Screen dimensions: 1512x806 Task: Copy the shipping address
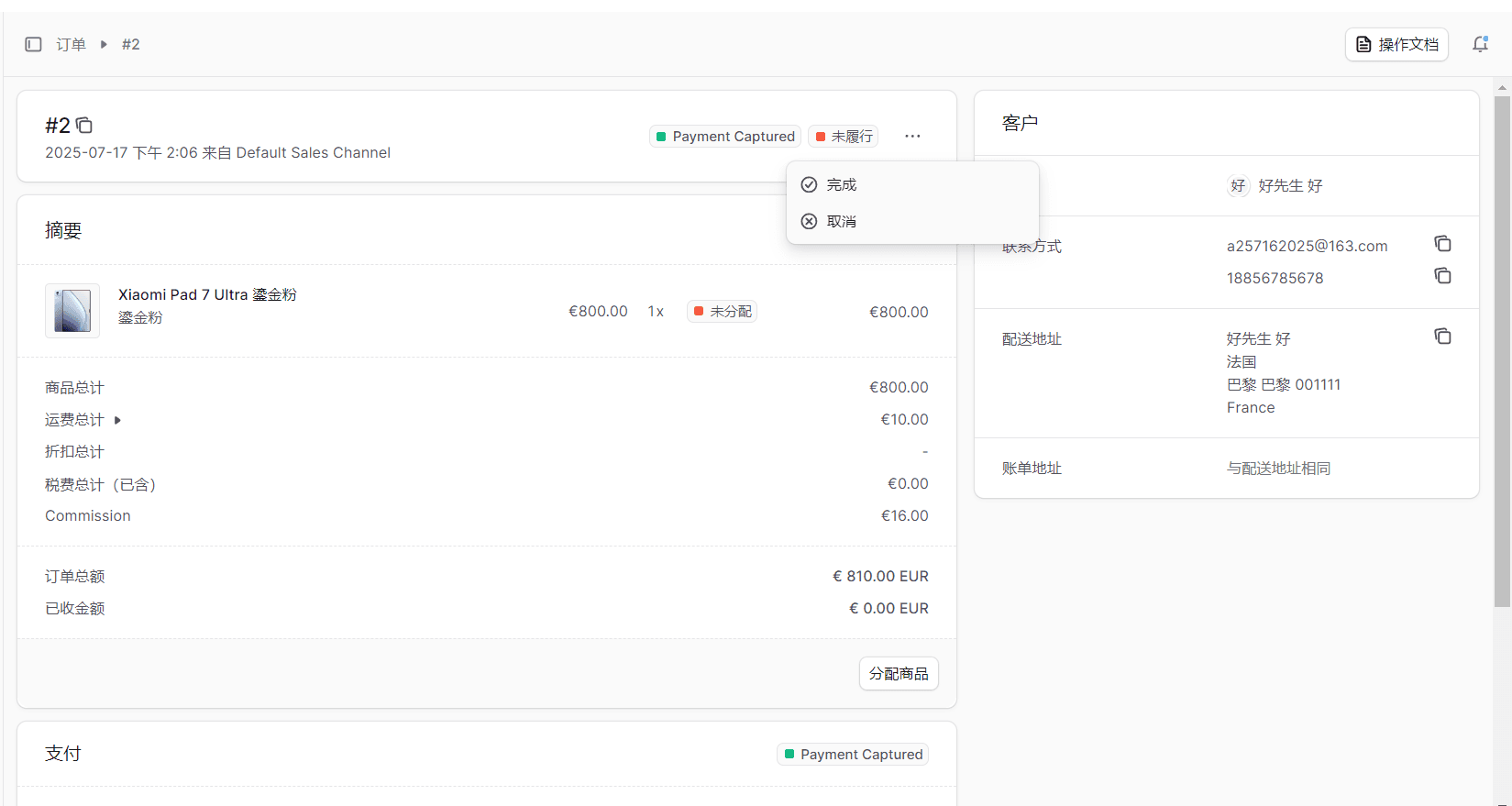pyautogui.click(x=1442, y=337)
